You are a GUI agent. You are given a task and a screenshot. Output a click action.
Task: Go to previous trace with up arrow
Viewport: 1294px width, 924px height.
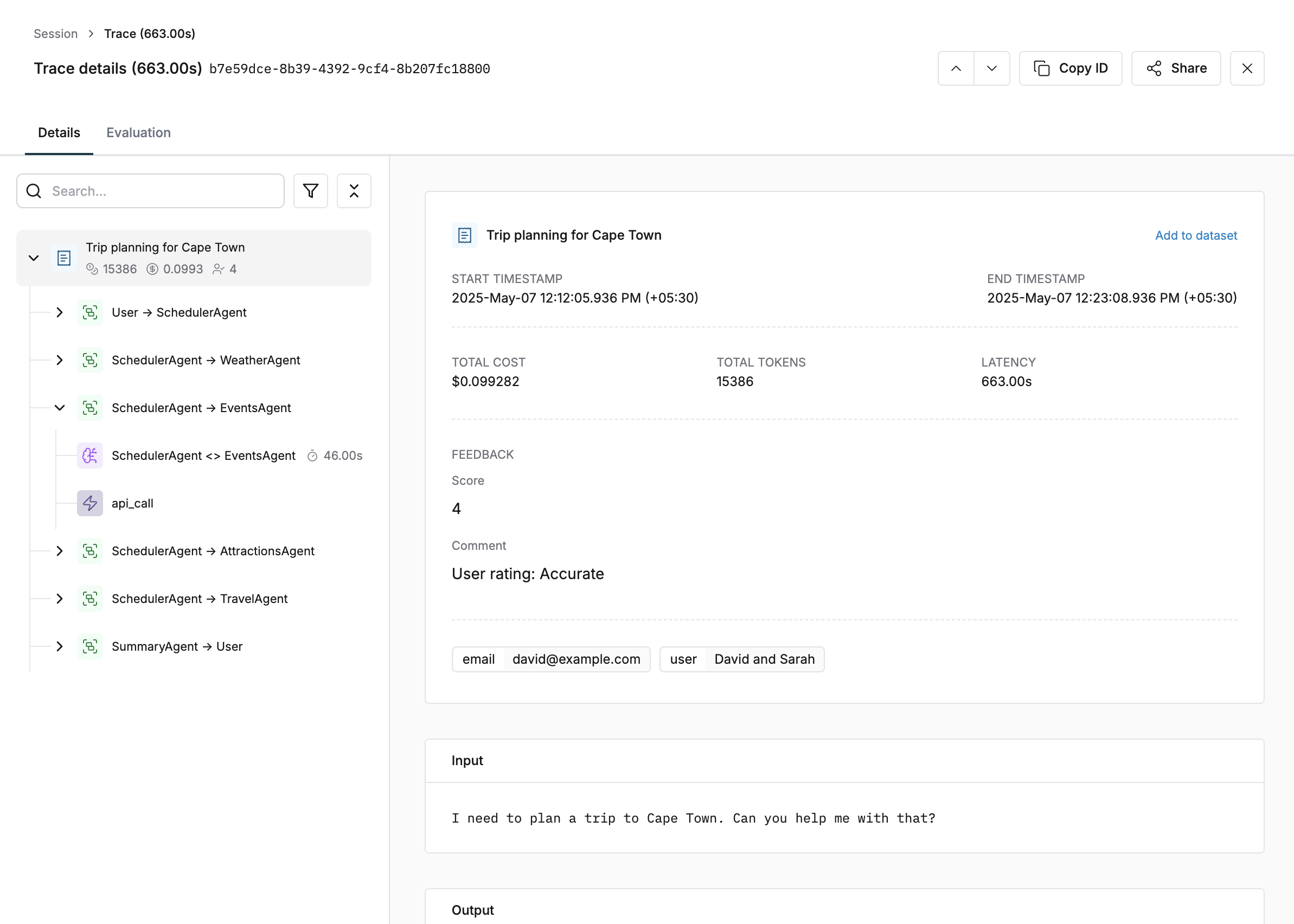[956, 68]
